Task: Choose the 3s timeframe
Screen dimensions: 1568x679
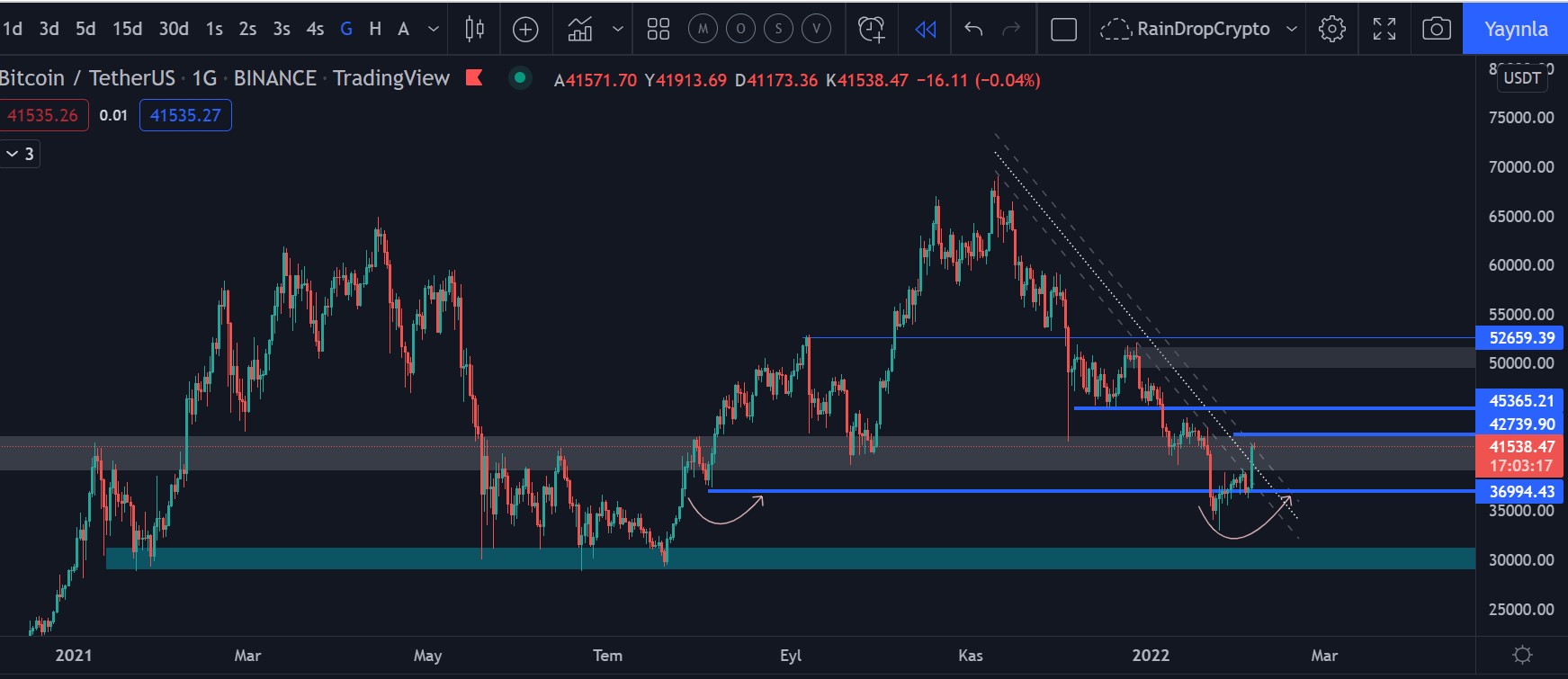Action: [282, 29]
